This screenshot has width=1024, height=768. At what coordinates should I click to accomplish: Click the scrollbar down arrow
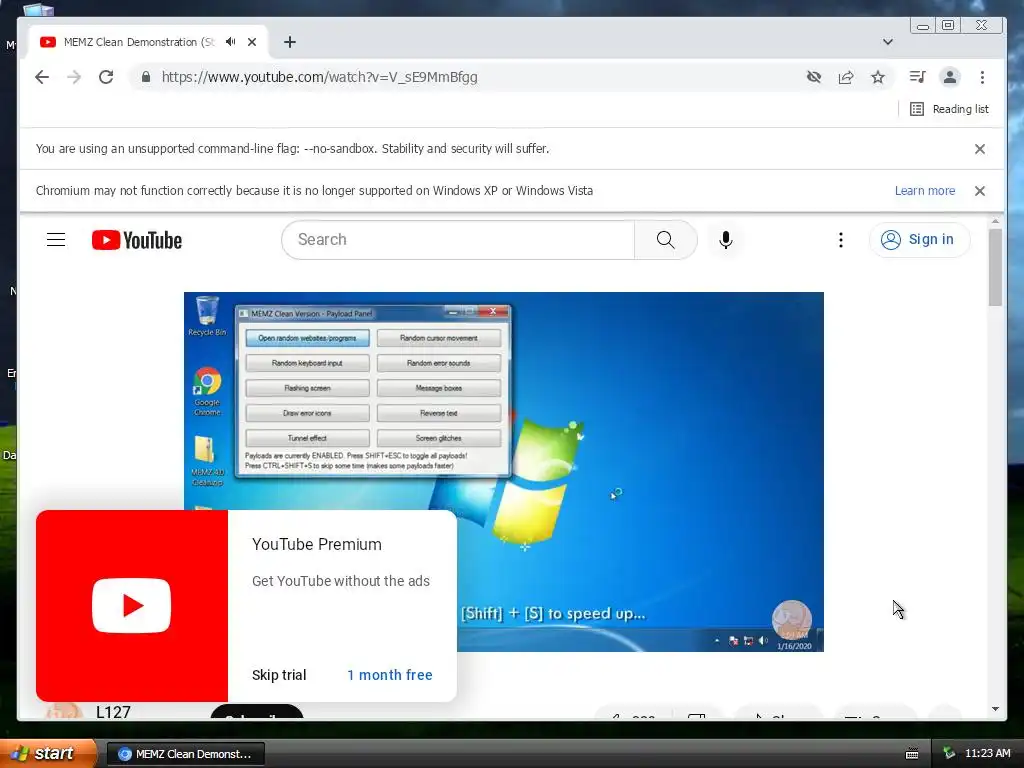[x=995, y=709]
